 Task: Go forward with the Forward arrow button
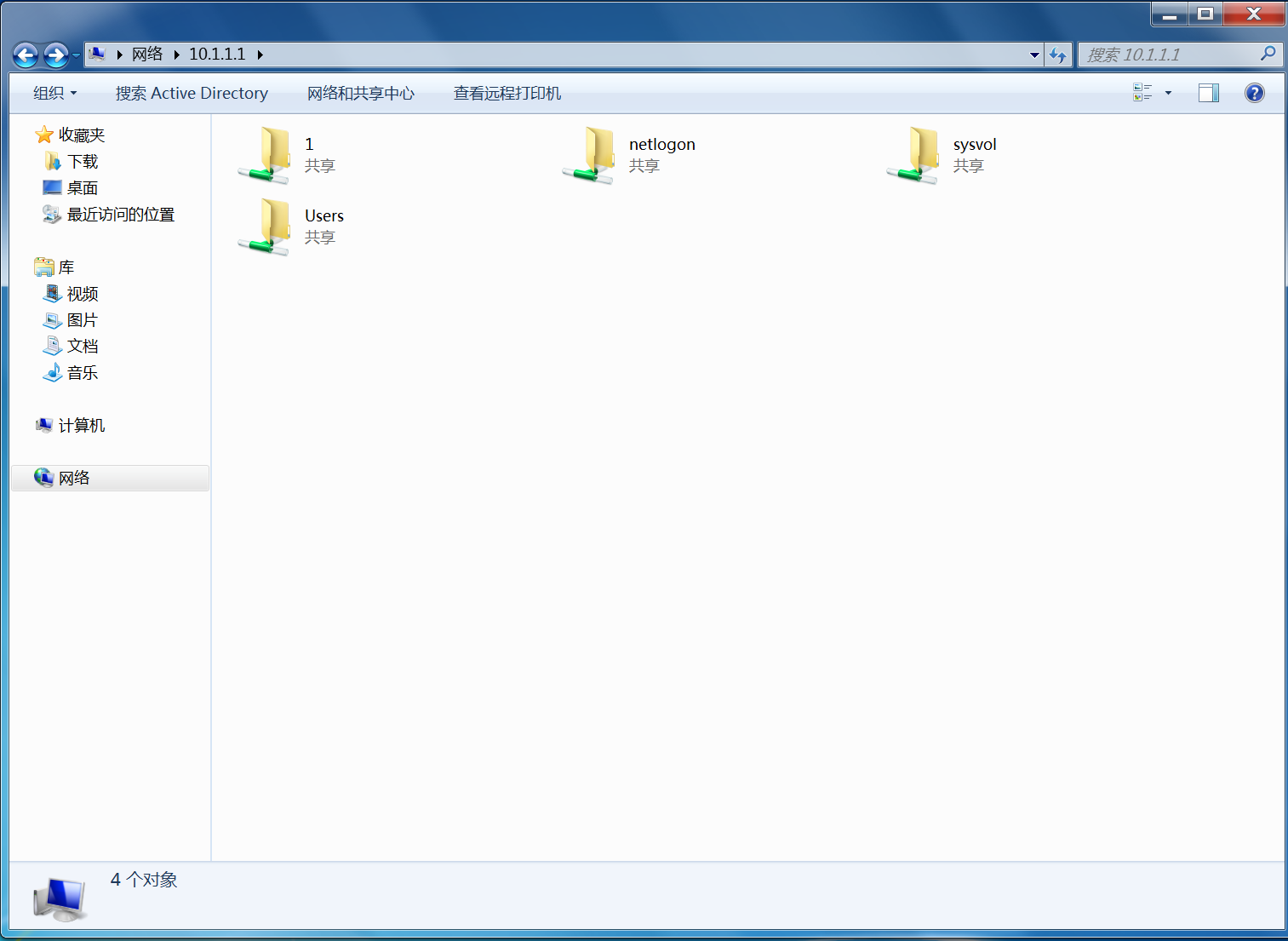pos(56,55)
